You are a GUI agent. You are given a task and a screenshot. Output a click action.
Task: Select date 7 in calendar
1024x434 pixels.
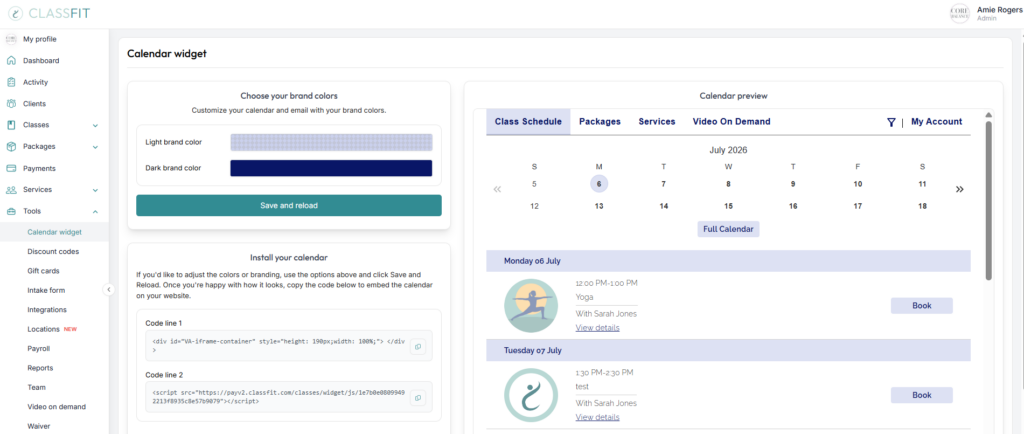point(664,184)
